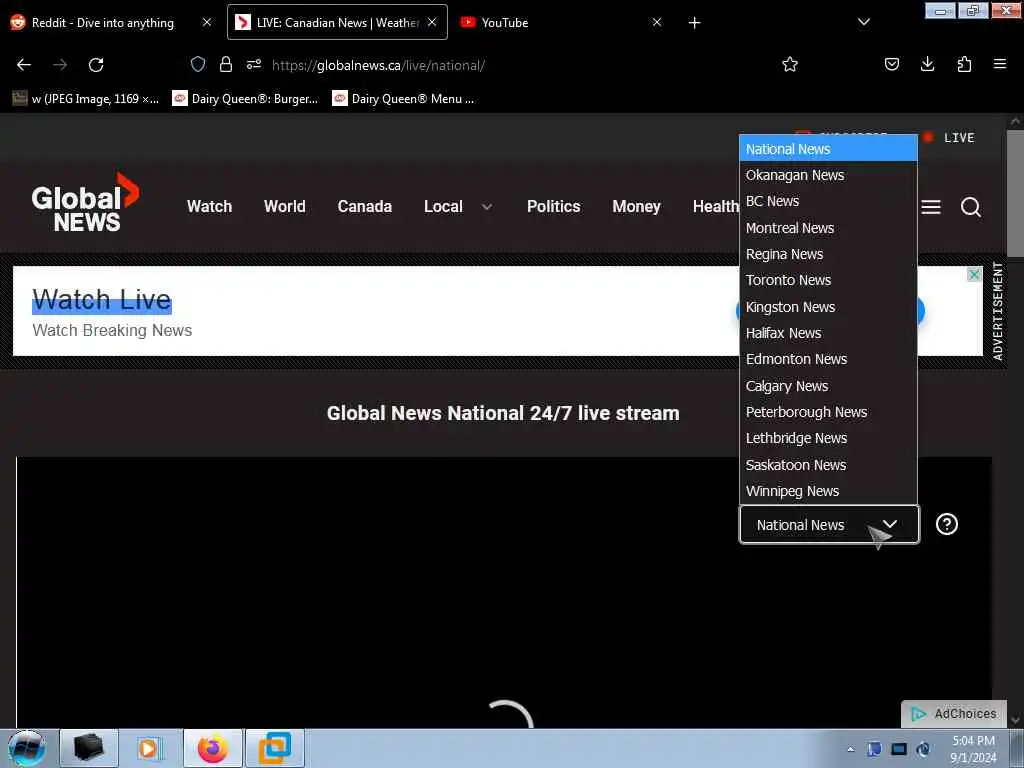Pick Saskatoon News stream
Screen dimensions: 1024x768
tap(828, 465)
